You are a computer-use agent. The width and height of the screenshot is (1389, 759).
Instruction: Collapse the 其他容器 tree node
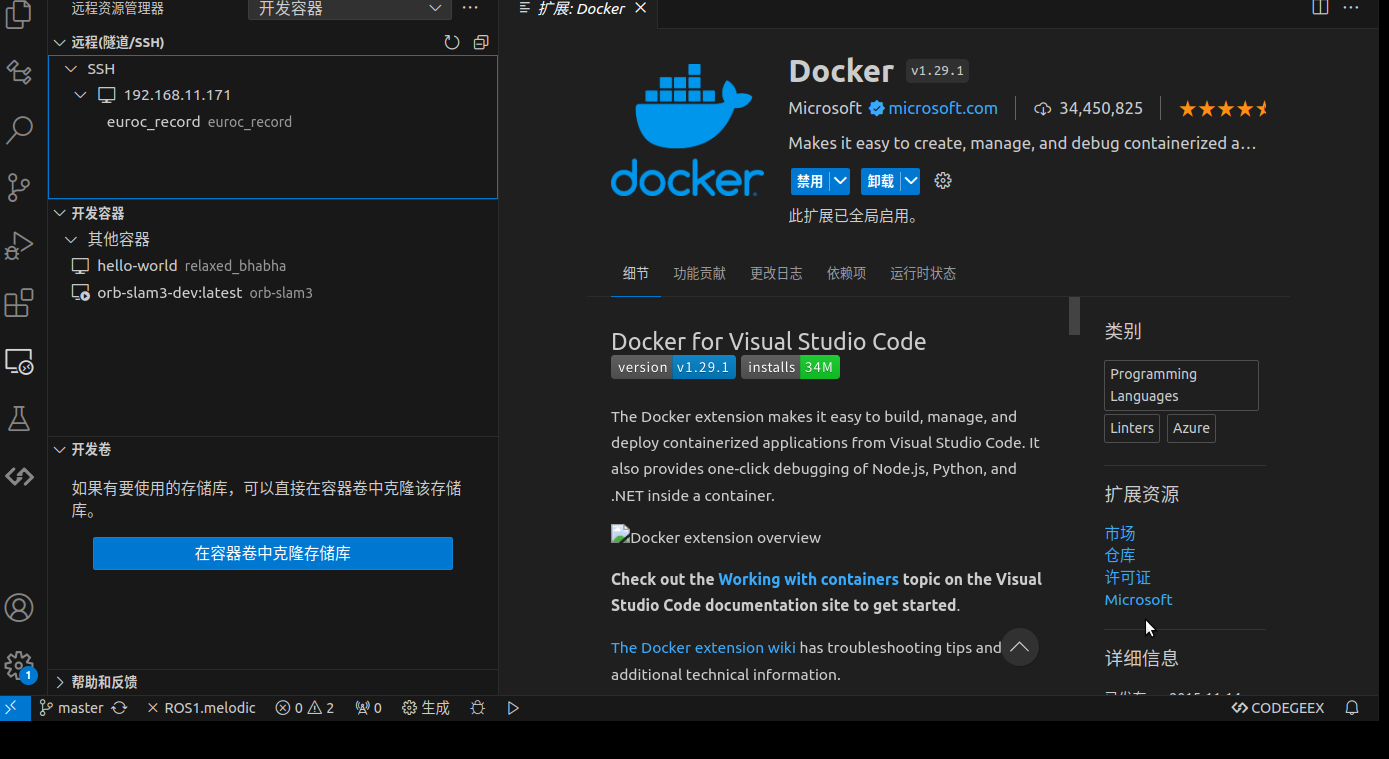click(71, 239)
